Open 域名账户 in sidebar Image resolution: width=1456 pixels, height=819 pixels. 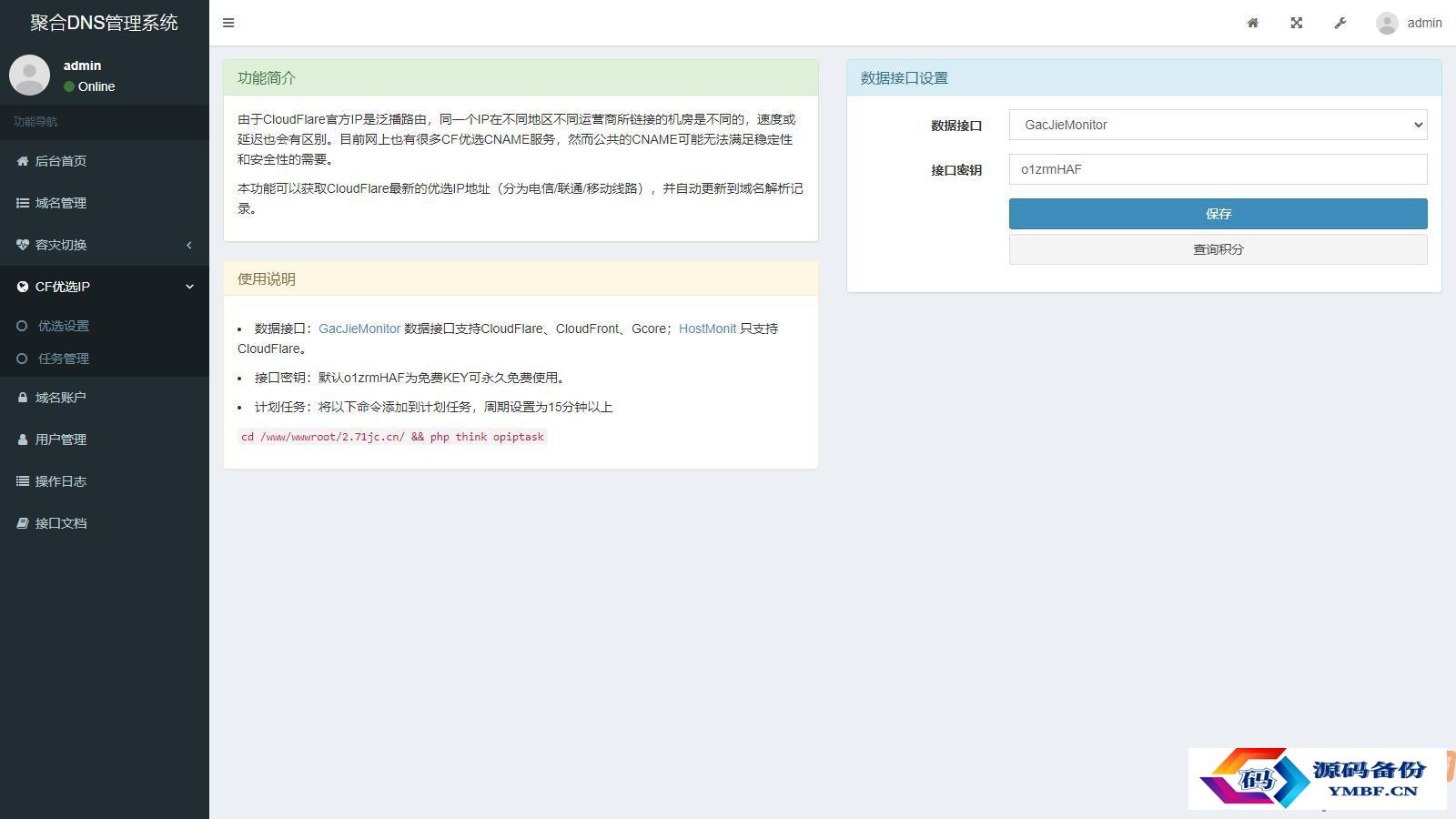coord(105,398)
